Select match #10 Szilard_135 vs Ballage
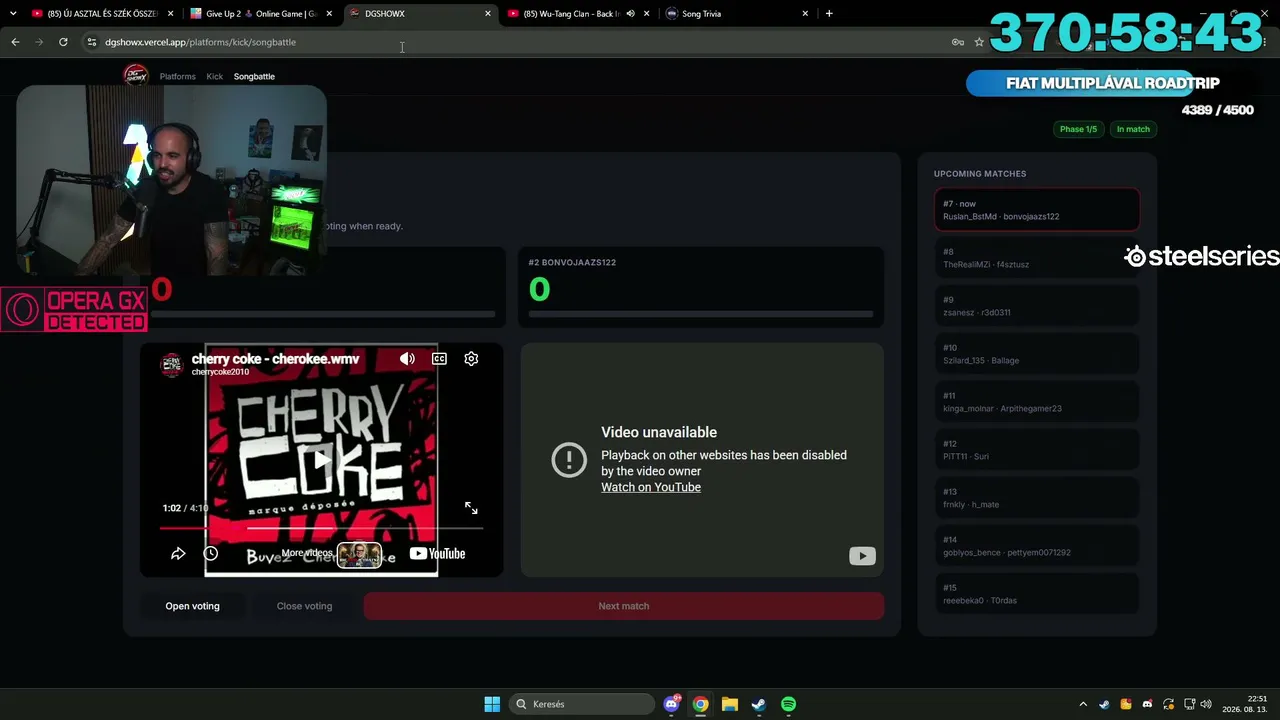1280x720 pixels. pos(1037,354)
